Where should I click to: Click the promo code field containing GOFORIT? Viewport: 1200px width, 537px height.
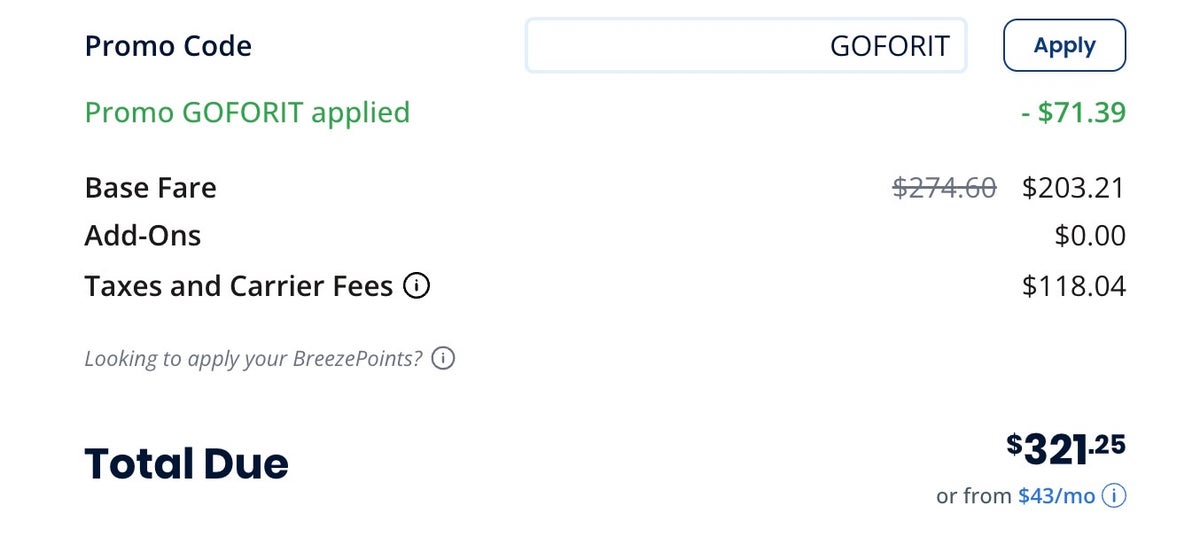pyautogui.click(x=745, y=46)
